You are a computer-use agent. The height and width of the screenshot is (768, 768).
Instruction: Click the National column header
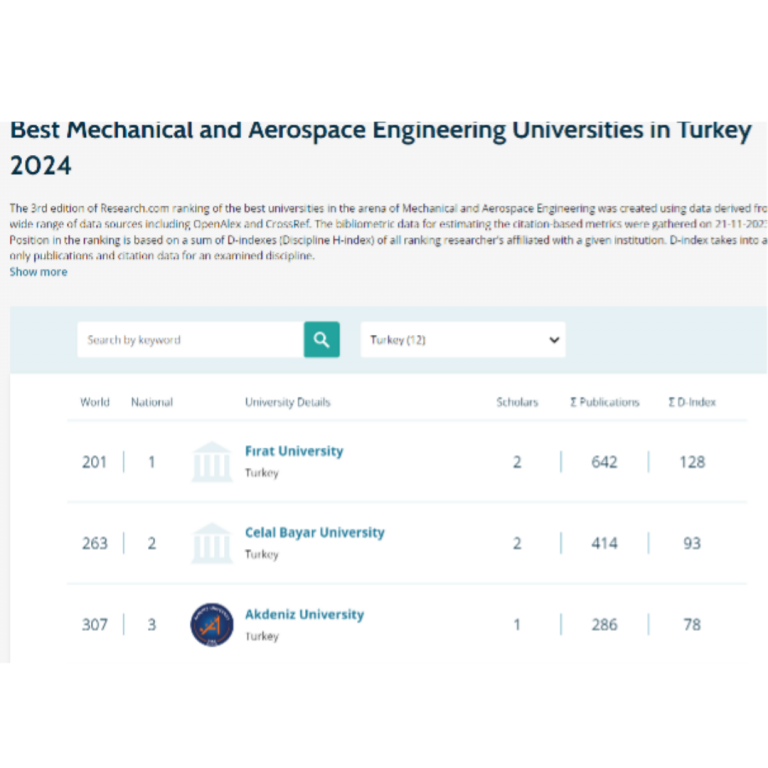tap(152, 402)
